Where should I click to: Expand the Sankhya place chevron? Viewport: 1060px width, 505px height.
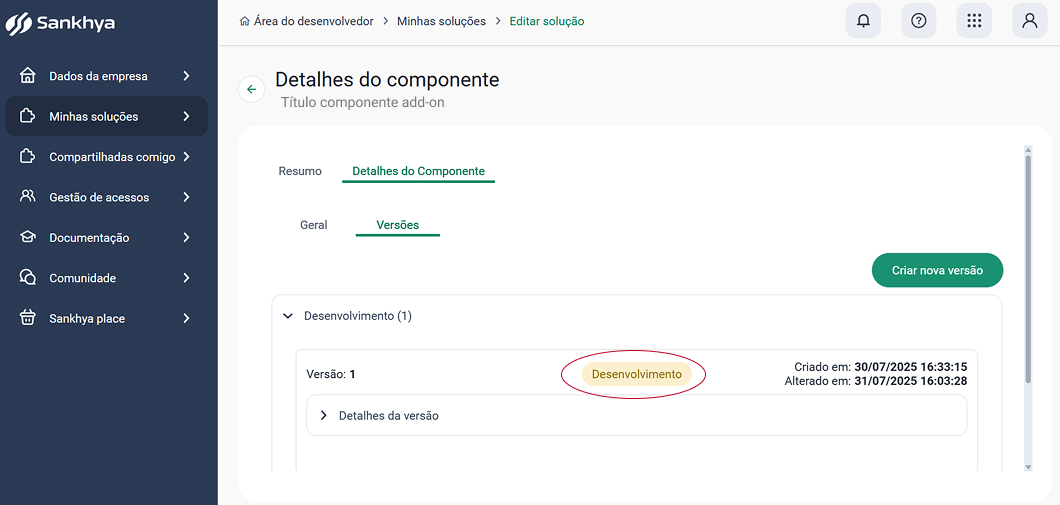187,318
